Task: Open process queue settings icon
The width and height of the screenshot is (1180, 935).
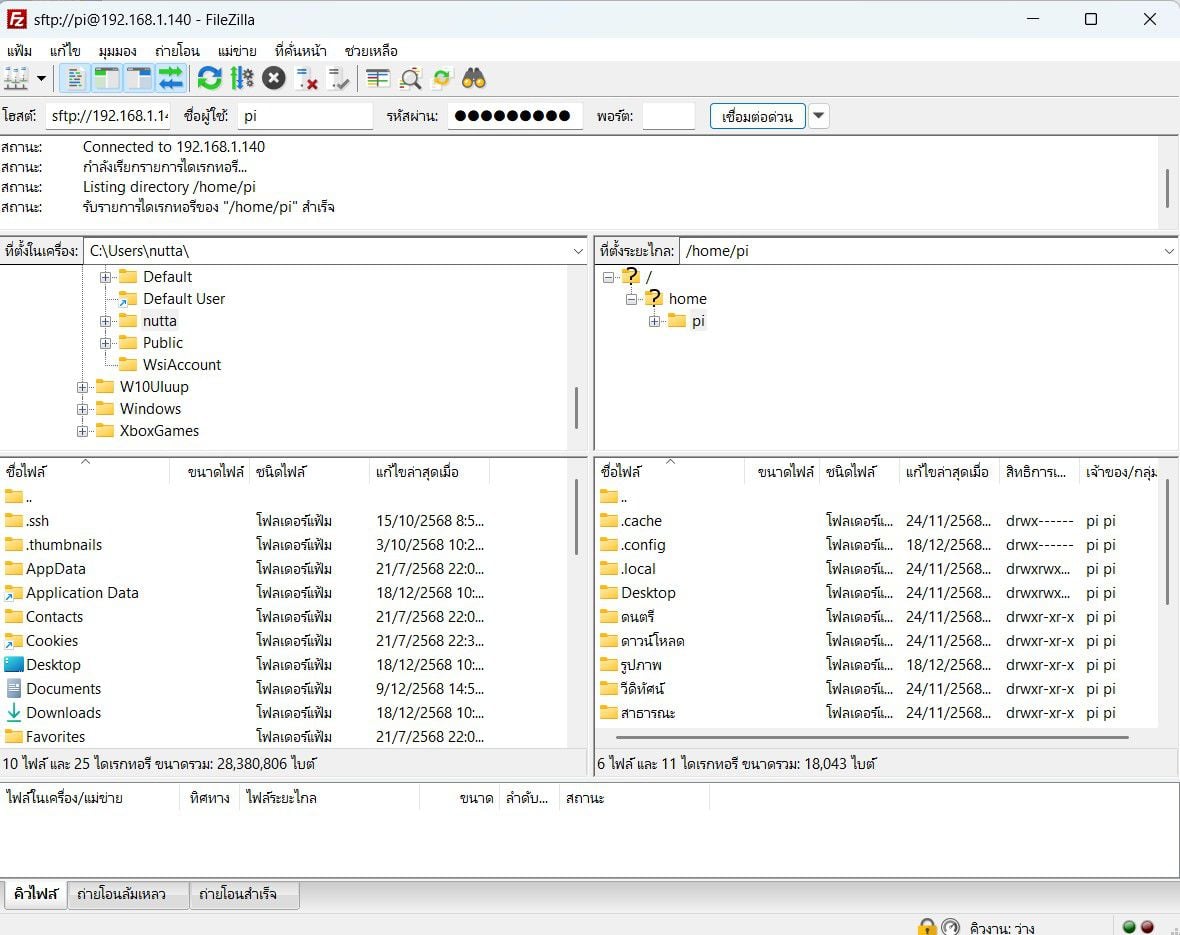Action: tap(241, 78)
